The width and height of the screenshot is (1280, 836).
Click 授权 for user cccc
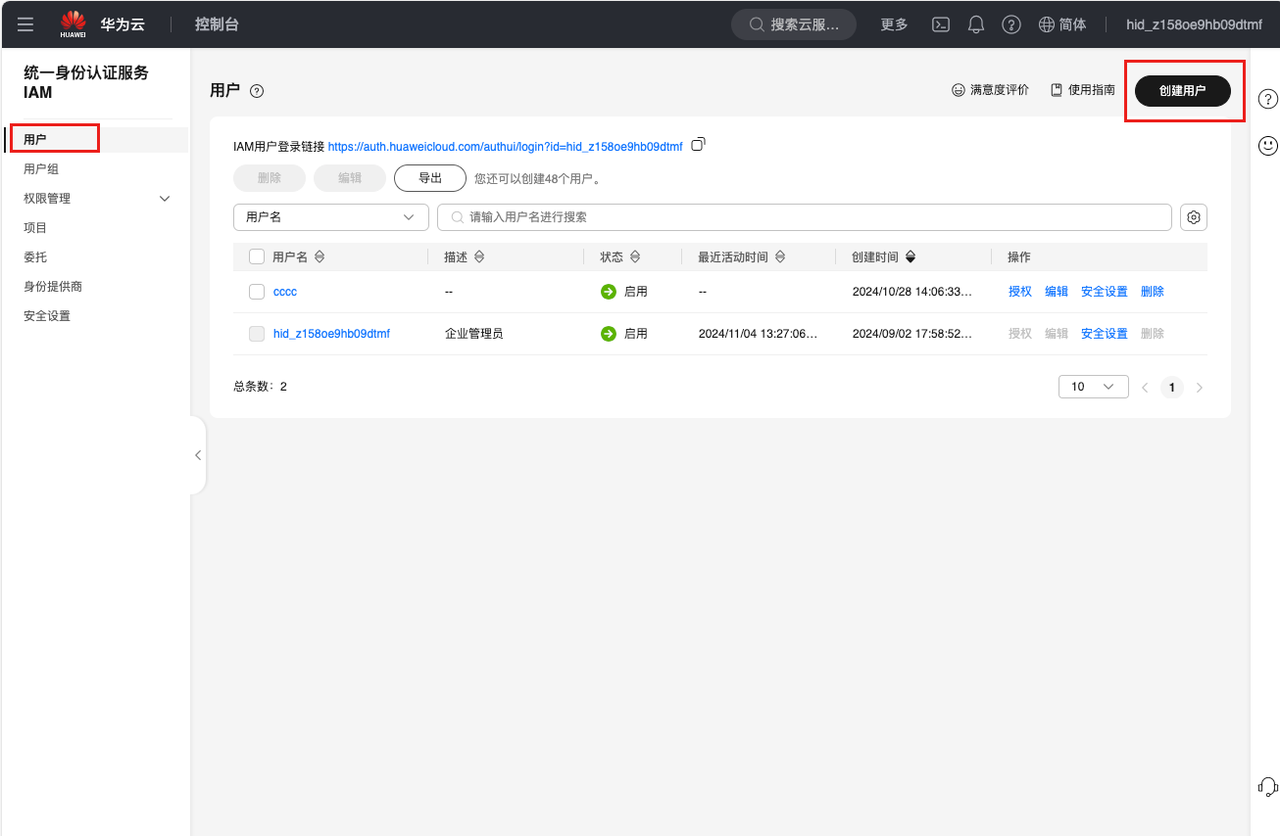[1020, 292]
